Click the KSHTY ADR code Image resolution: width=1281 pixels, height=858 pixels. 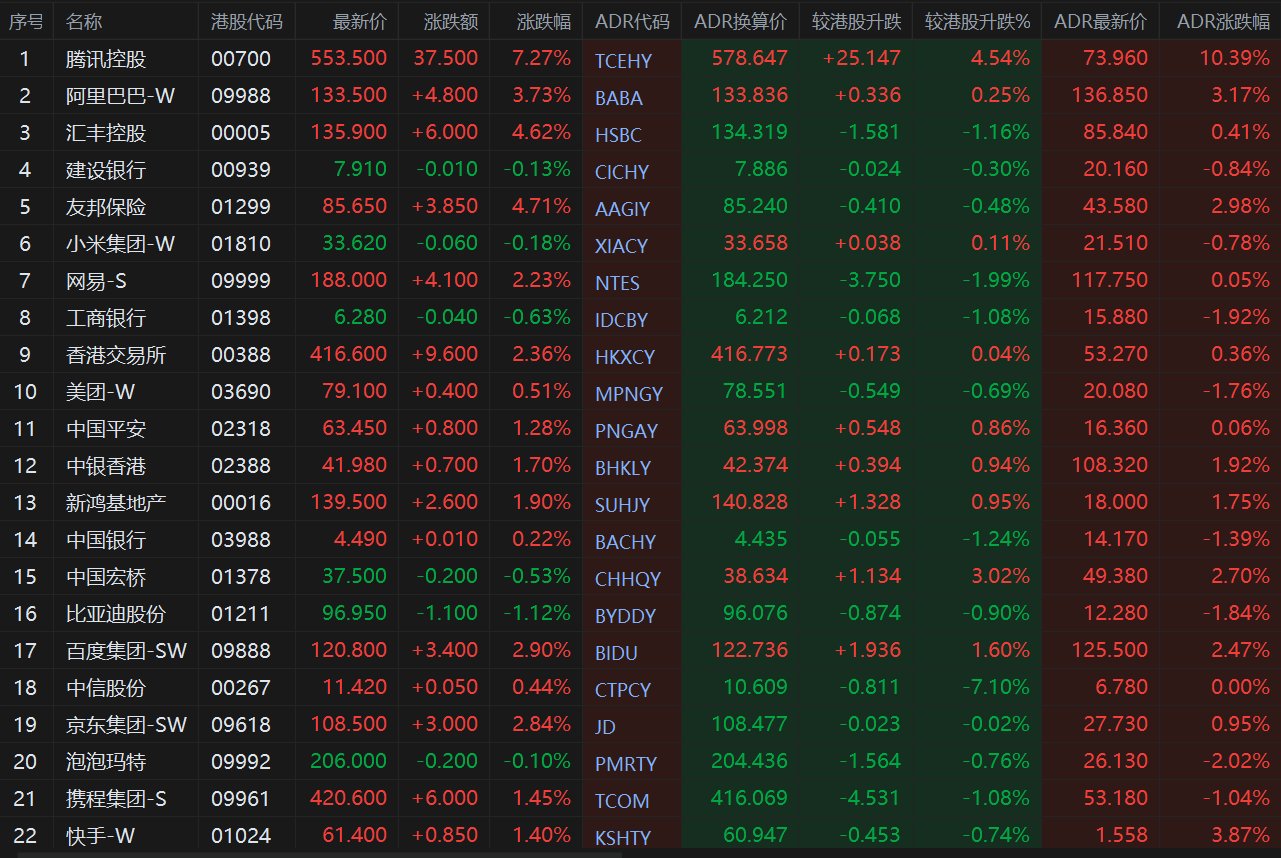pos(623,838)
